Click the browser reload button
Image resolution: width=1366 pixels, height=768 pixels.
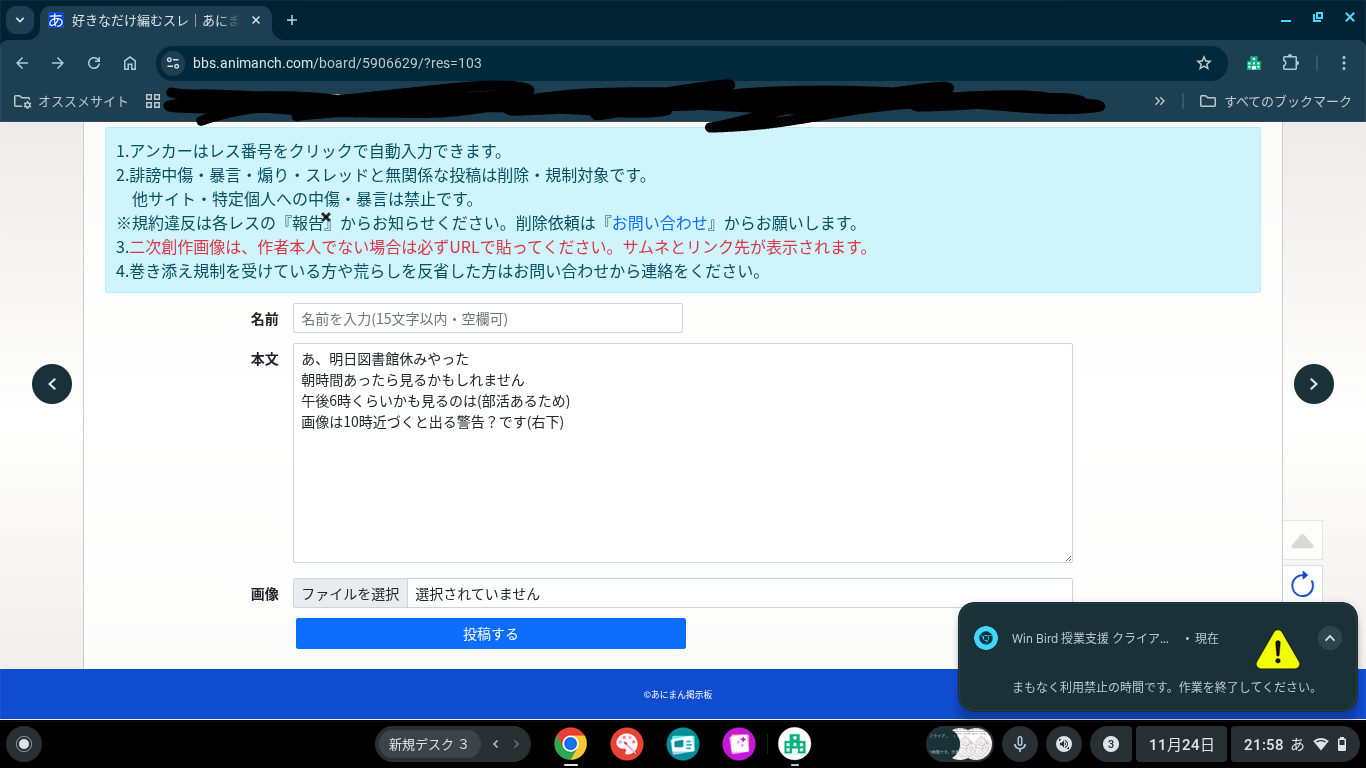click(x=94, y=63)
